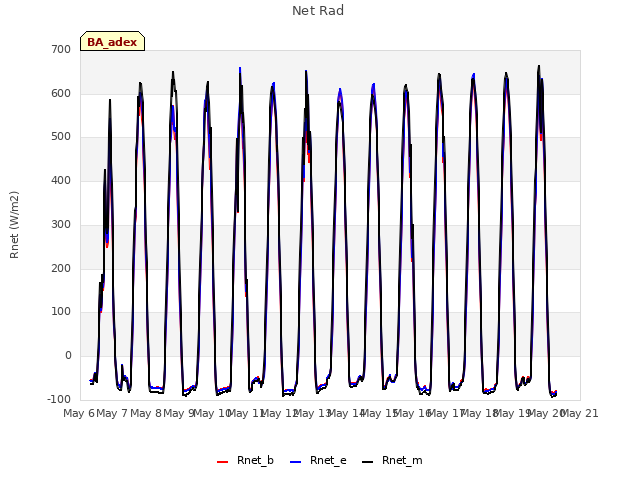The width and height of the screenshot is (640, 480).
Task: Click the Rnet_m legend entry
Action: coord(392,461)
